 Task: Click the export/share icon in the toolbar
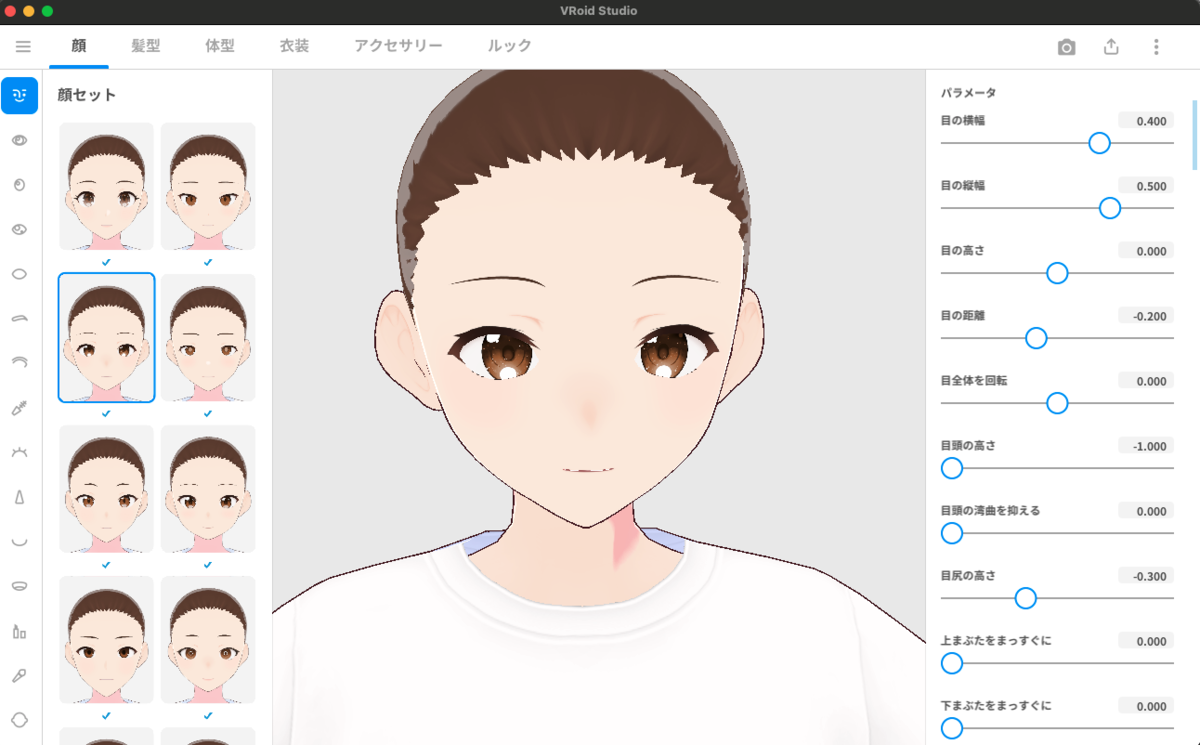pyautogui.click(x=1111, y=46)
